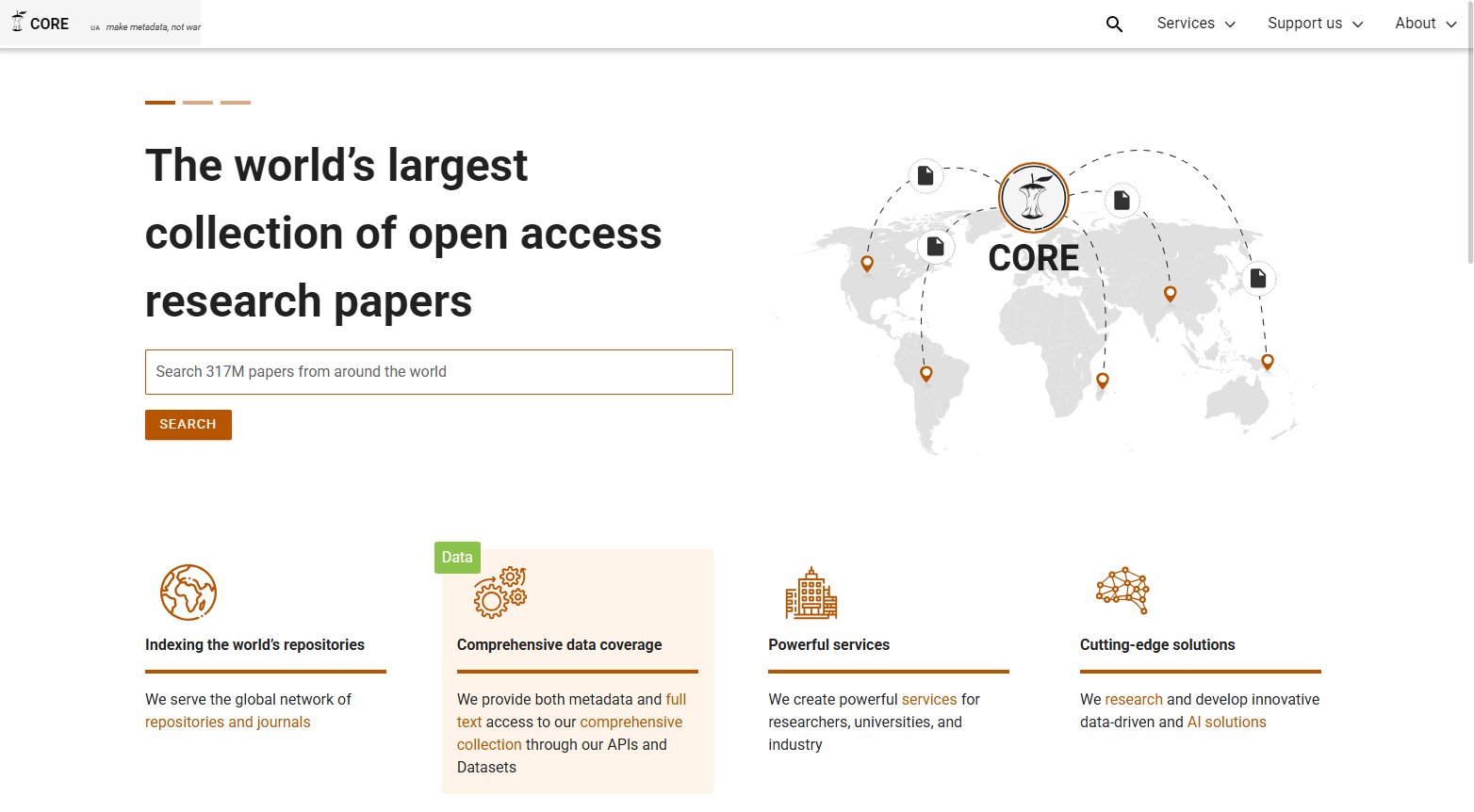Image resolution: width=1474 pixels, height=812 pixels.
Task: Open the Services dropdown menu
Action: point(1196,24)
